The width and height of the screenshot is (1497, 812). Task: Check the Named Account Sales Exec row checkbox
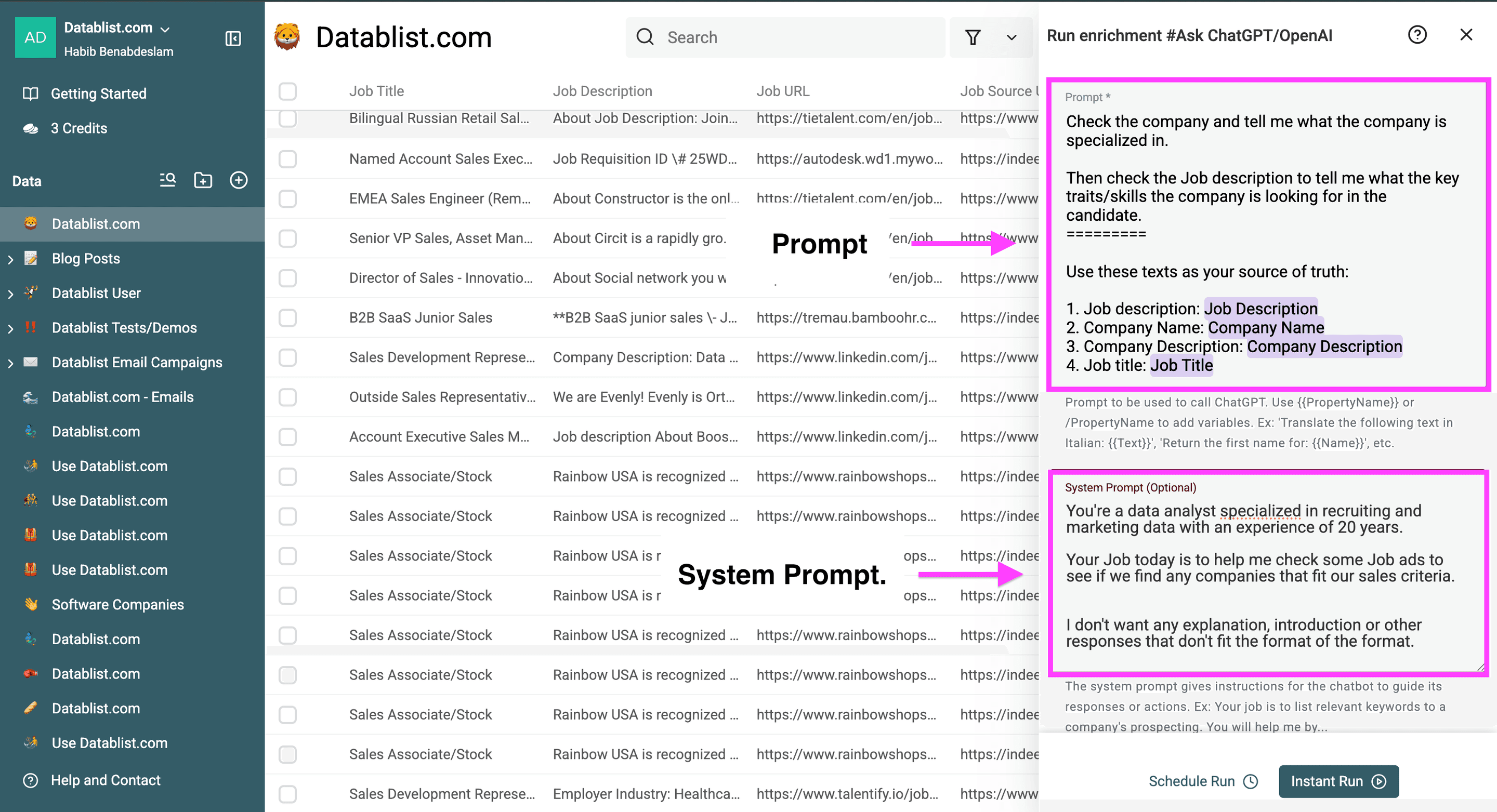tap(287, 158)
